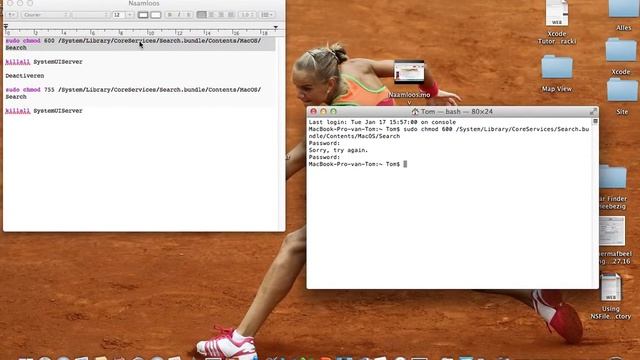This screenshot has width=640, height=360.
Task: Zoom the Terminal using the green button
Action: pos(333,111)
